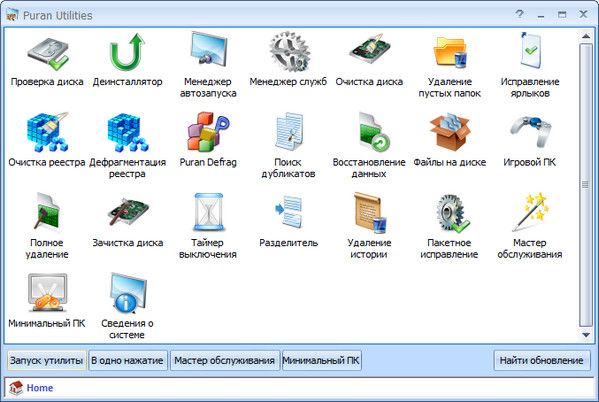The image size is (599, 402).
Task: Select the Игровой ПК gamepad icon
Action: pos(530,131)
